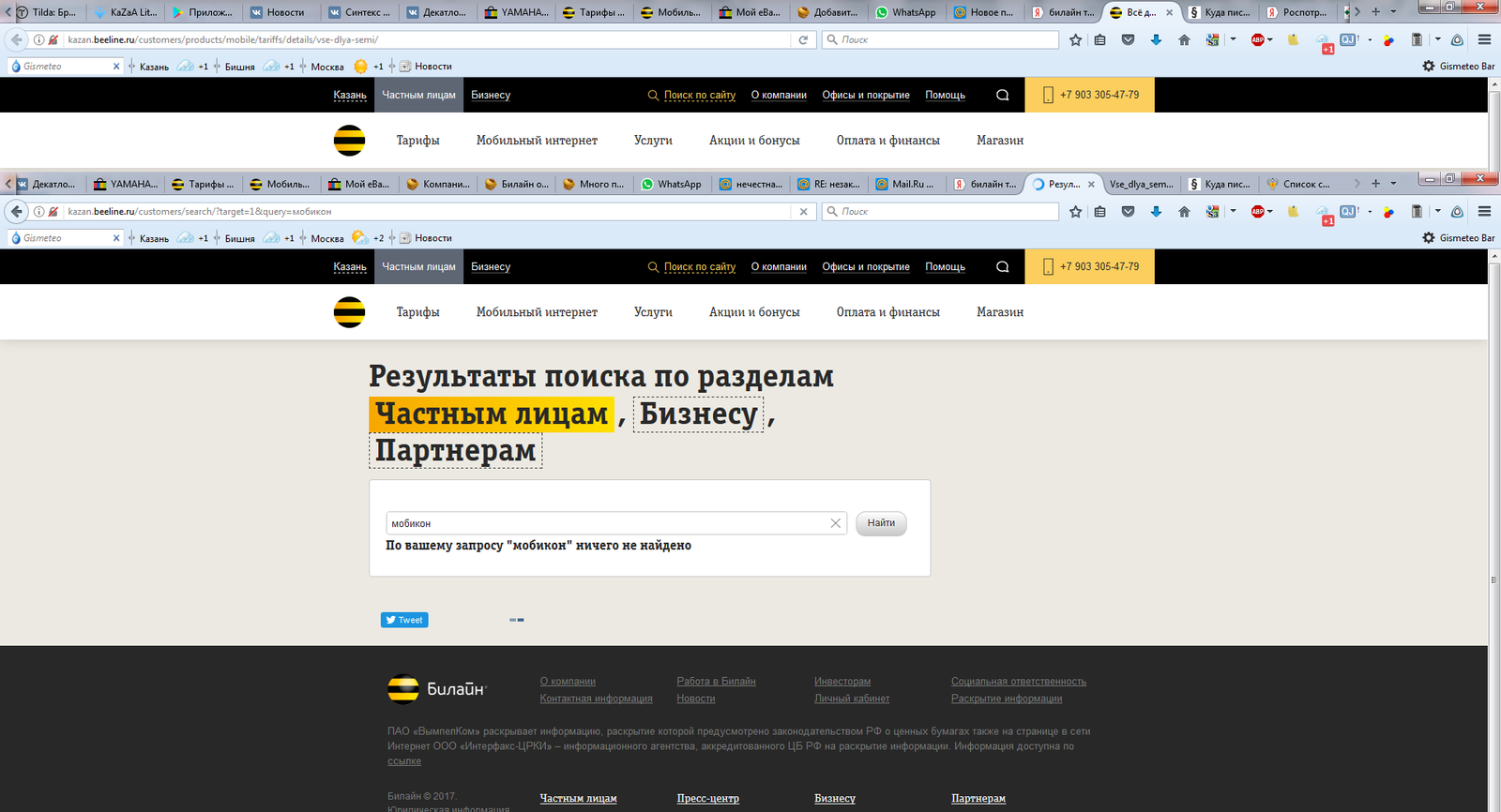Click Билайн footer logo
Image resolution: width=1501 pixels, height=812 pixels.
tap(436, 689)
